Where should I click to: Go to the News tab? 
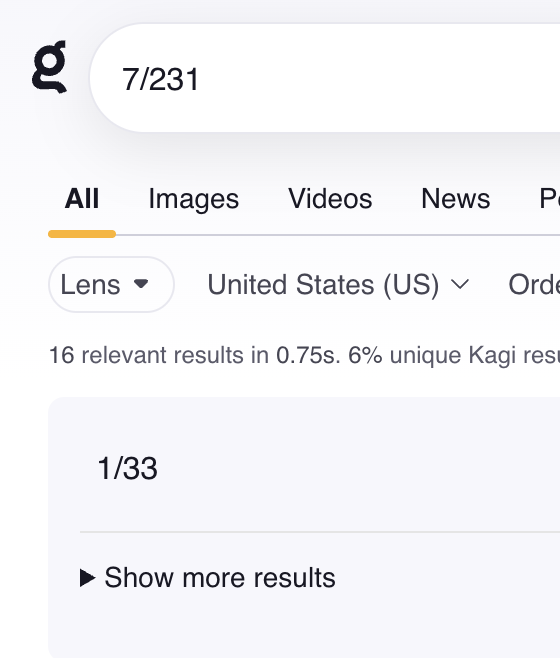point(455,198)
